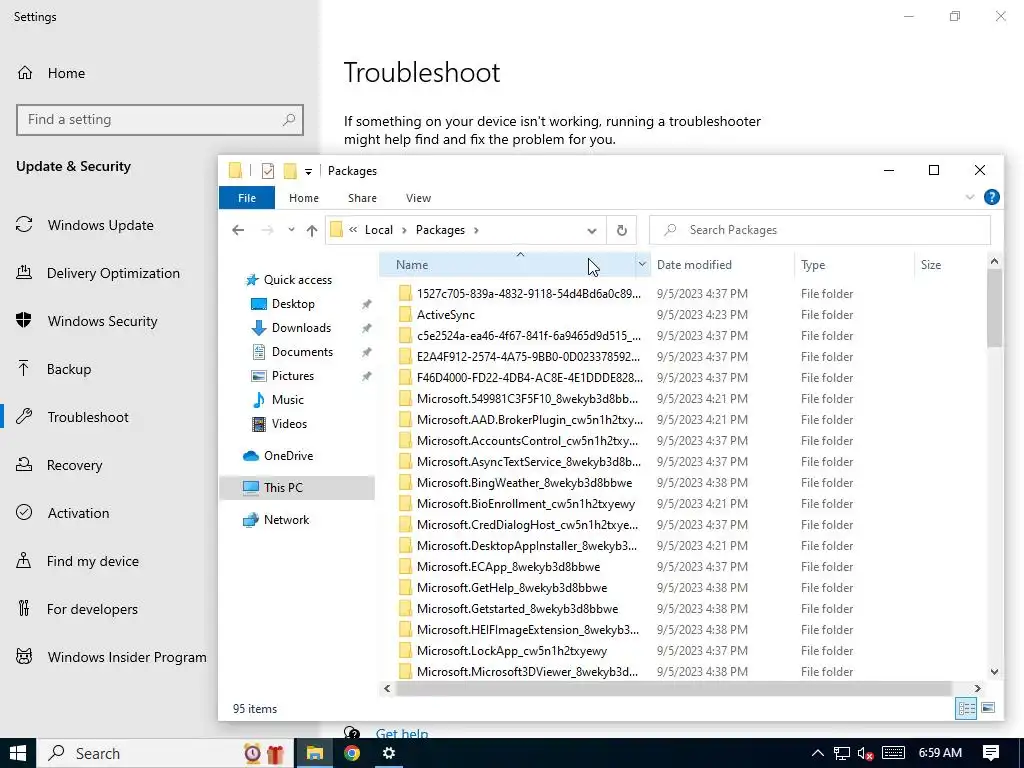1024x768 pixels.
Task: Switch to large thumbnails view icon
Action: point(988,708)
